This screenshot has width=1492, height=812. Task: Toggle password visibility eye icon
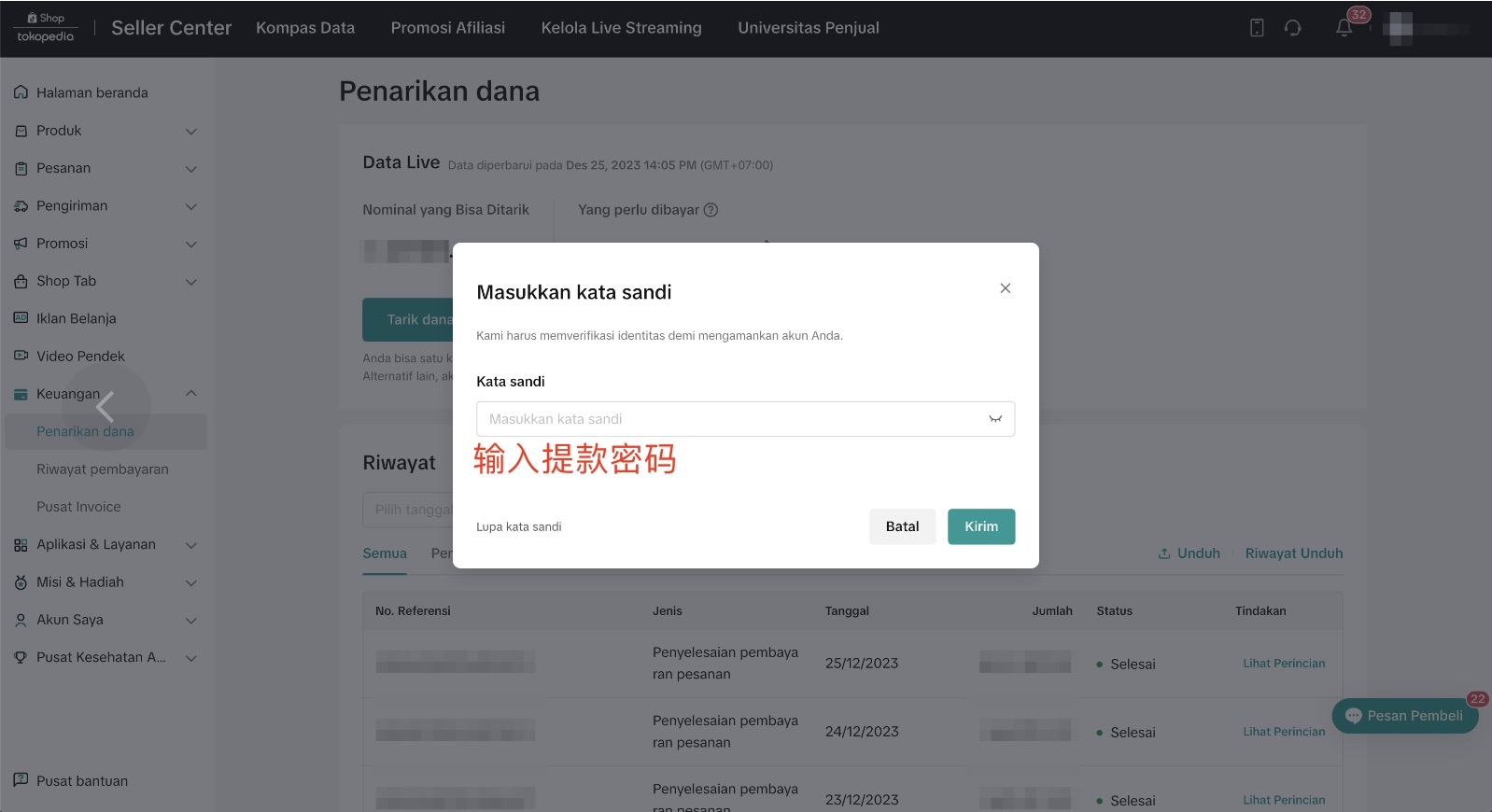[x=995, y=419]
